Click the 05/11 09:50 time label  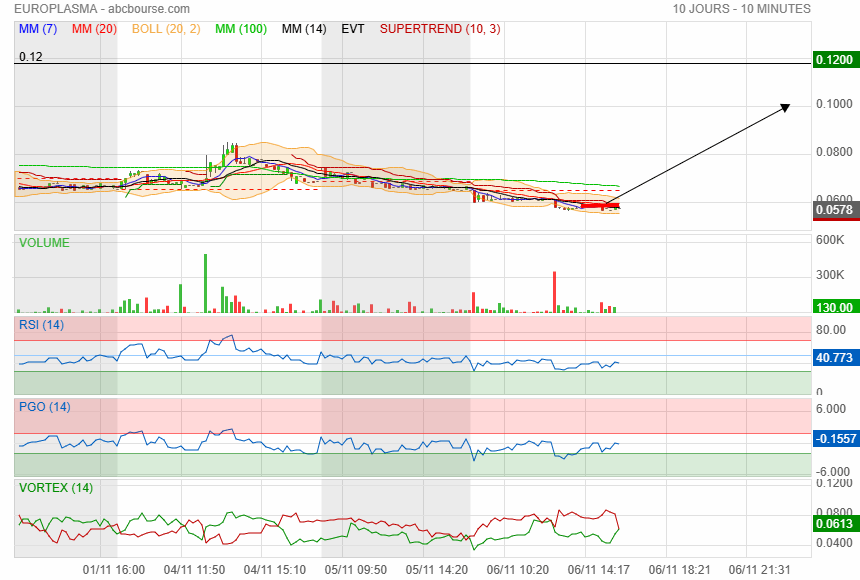point(355,570)
